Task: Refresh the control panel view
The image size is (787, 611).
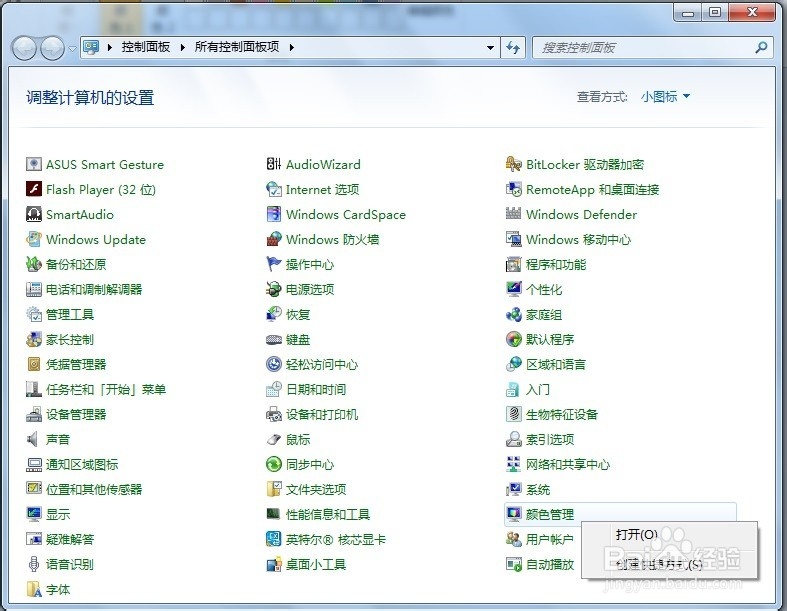Action: [x=512, y=48]
